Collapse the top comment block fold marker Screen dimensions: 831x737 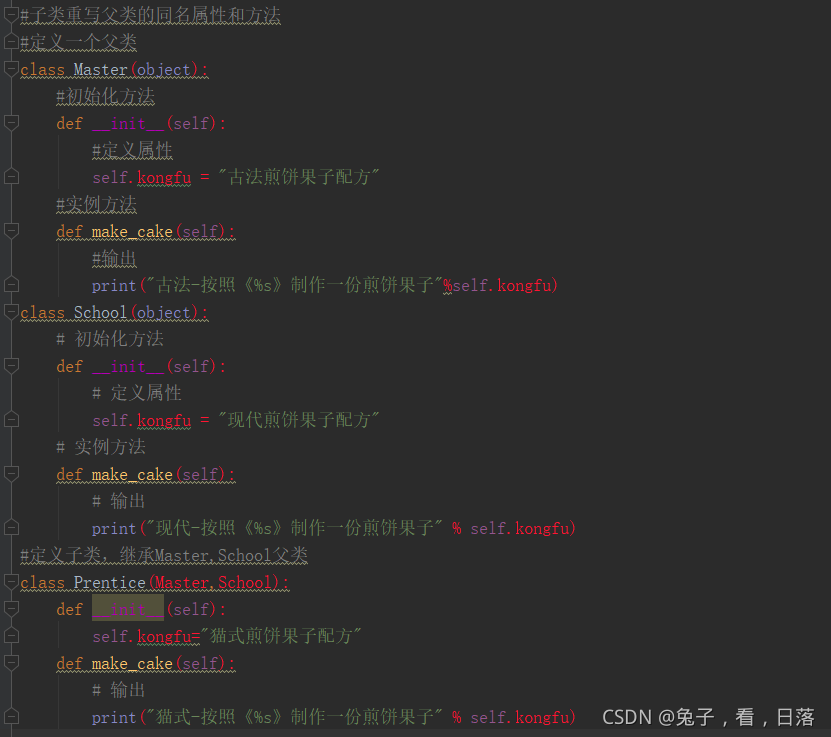(11, 14)
